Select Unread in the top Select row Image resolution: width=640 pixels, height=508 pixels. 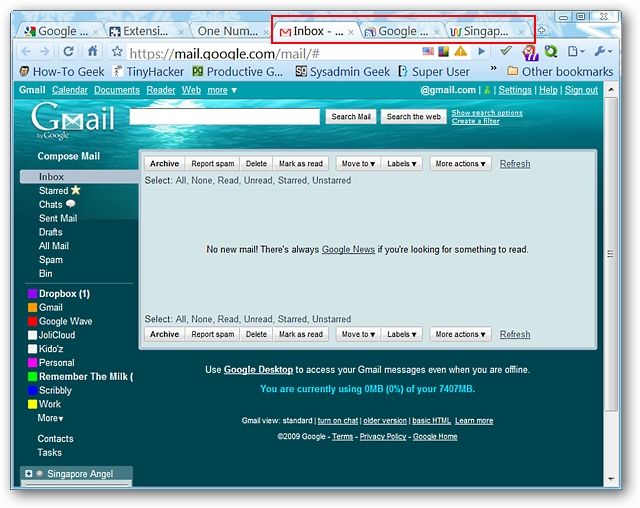coord(258,180)
